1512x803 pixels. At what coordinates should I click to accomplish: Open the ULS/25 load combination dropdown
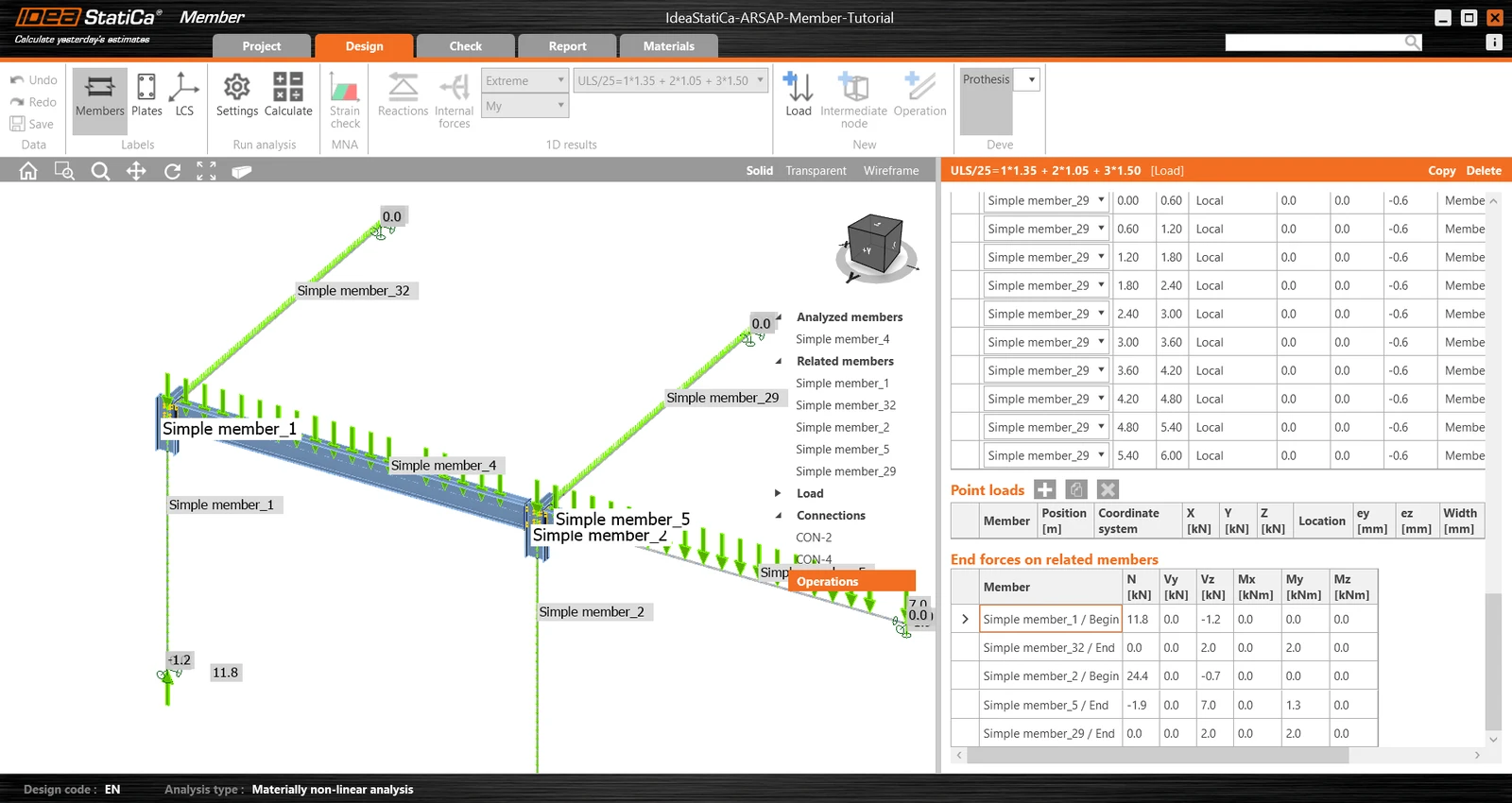click(671, 80)
